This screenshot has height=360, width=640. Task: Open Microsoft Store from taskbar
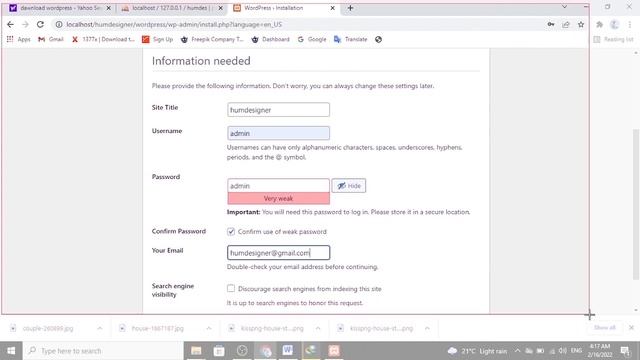219,351
